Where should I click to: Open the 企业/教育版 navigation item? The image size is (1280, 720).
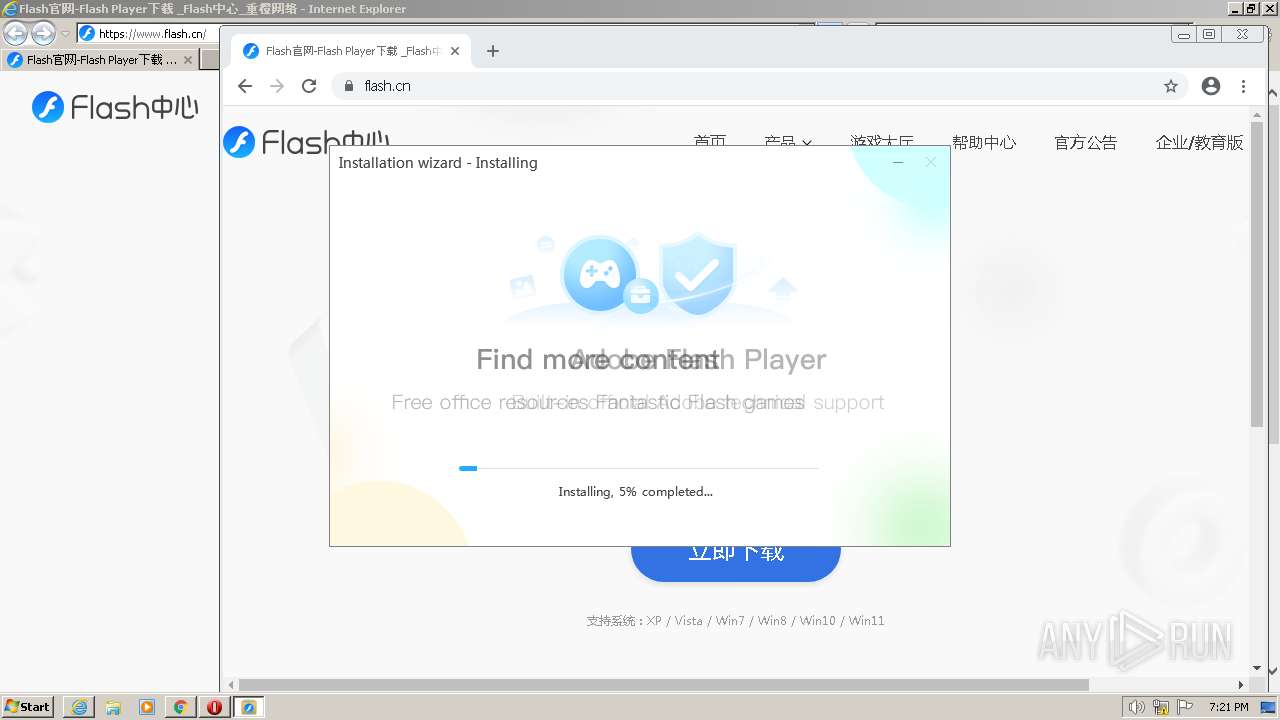[x=1199, y=142]
